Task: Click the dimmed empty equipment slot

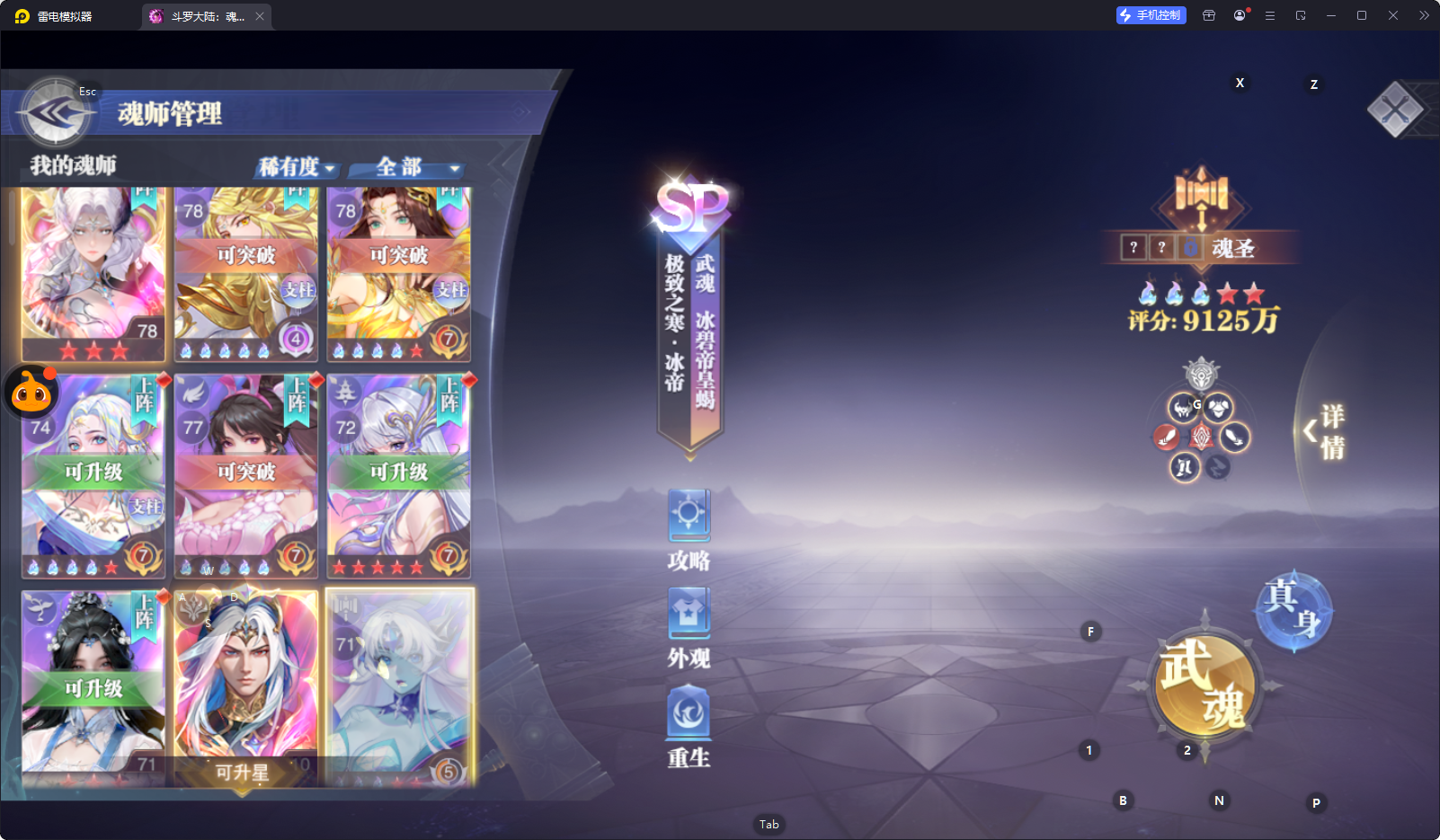Action: point(1218,467)
